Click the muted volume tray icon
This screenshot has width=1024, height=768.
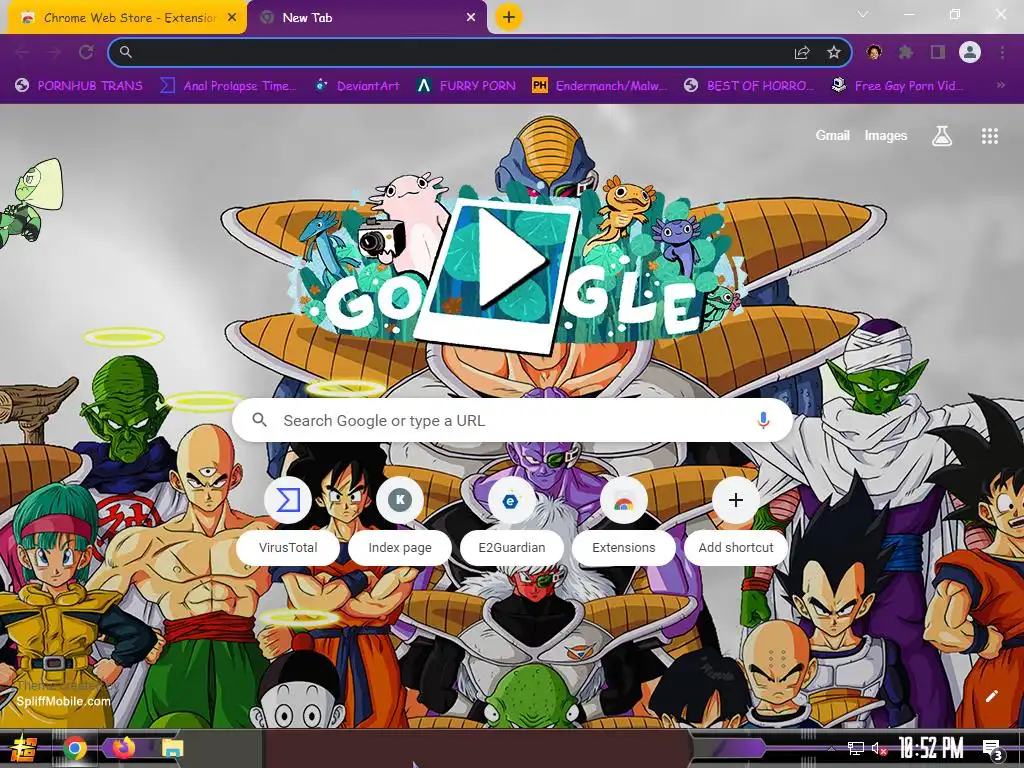pyautogui.click(x=879, y=748)
